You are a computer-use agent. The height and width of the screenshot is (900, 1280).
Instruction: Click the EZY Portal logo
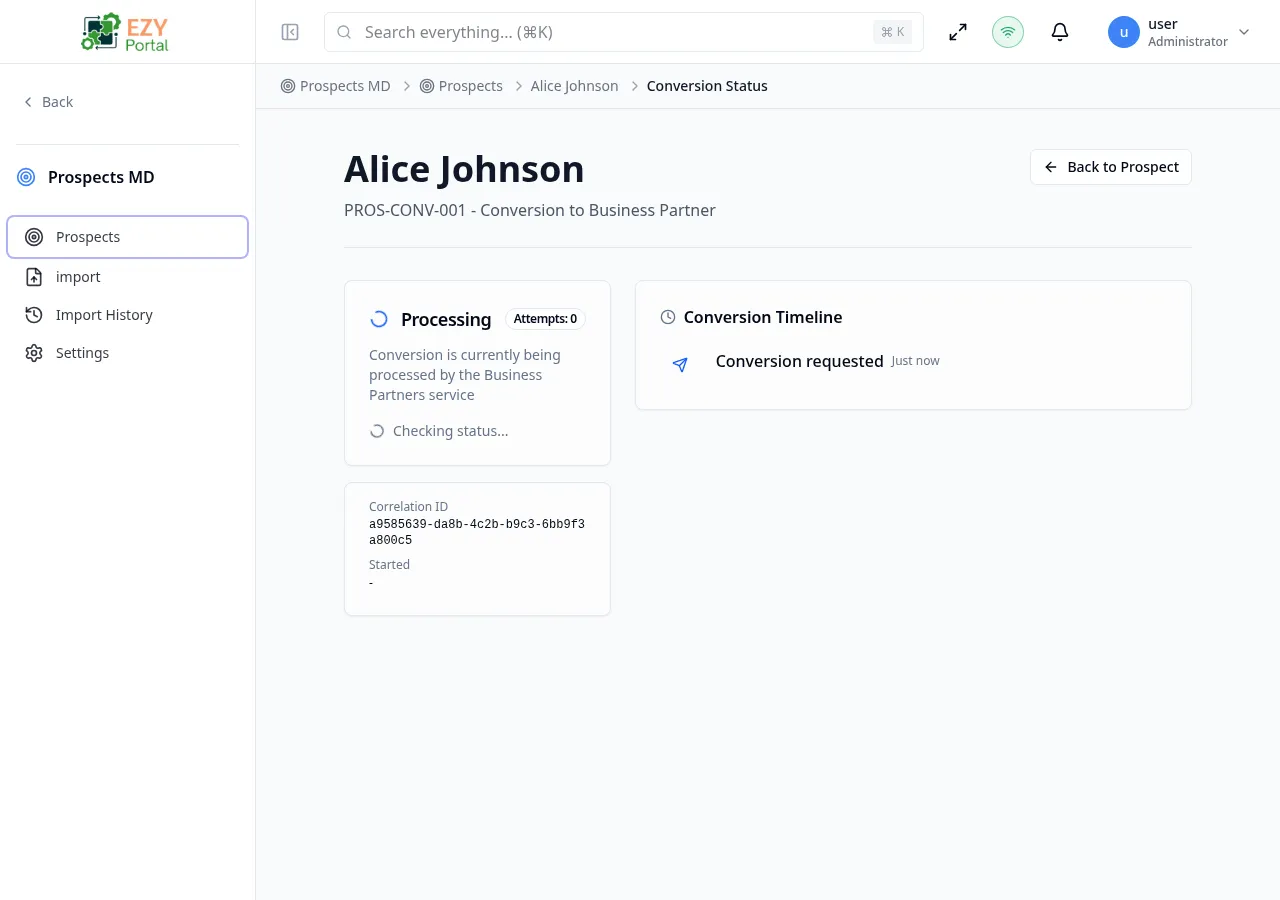click(x=124, y=31)
